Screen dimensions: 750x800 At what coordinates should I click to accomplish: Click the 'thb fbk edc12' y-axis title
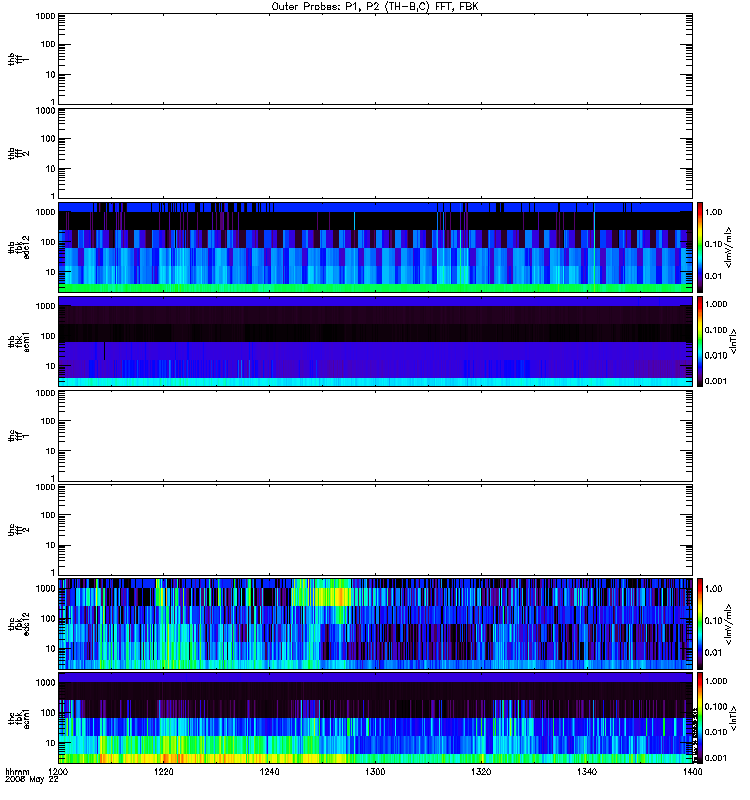(18, 247)
